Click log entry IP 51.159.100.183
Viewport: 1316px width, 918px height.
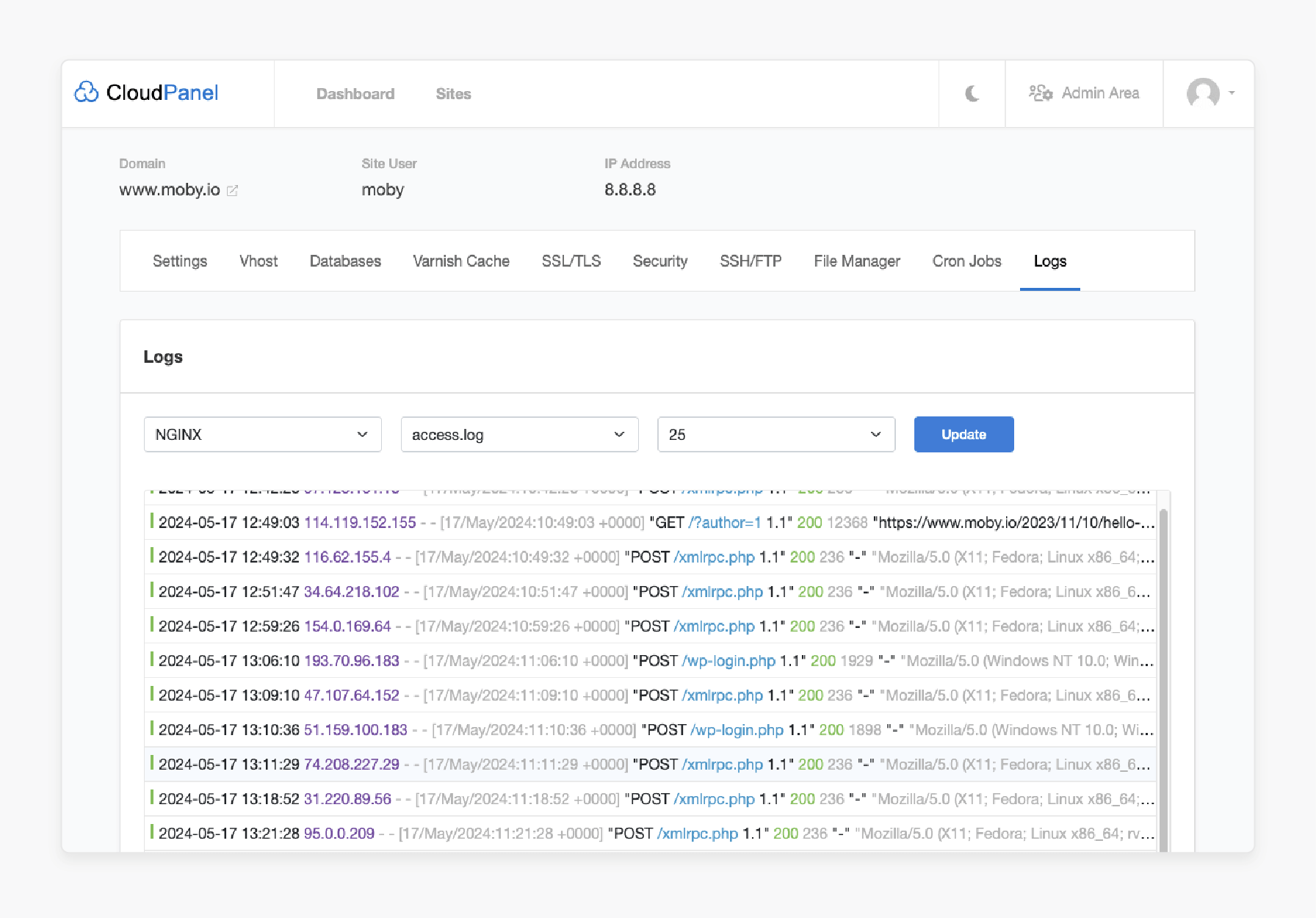pyautogui.click(x=355, y=730)
